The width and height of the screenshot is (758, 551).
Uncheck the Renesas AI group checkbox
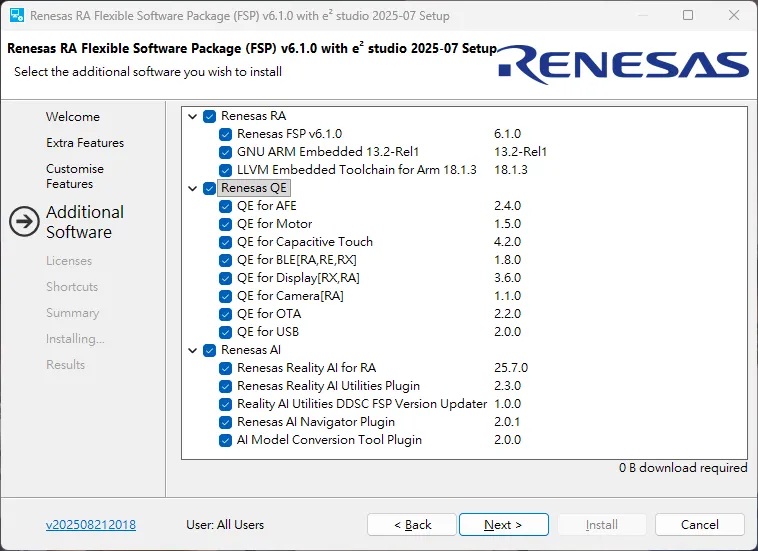(x=210, y=350)
